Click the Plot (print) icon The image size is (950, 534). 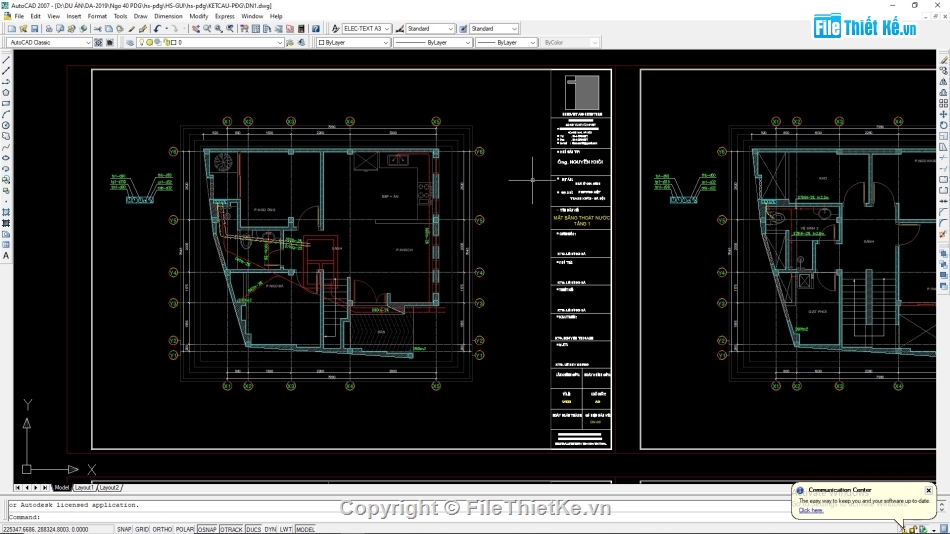49,28
